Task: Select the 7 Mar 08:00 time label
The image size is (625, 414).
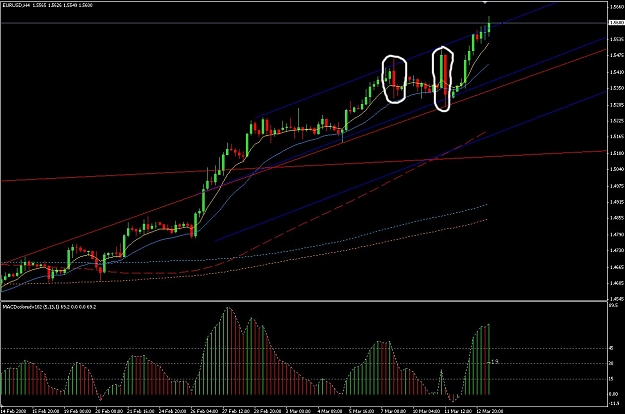Action: [393, 410]
